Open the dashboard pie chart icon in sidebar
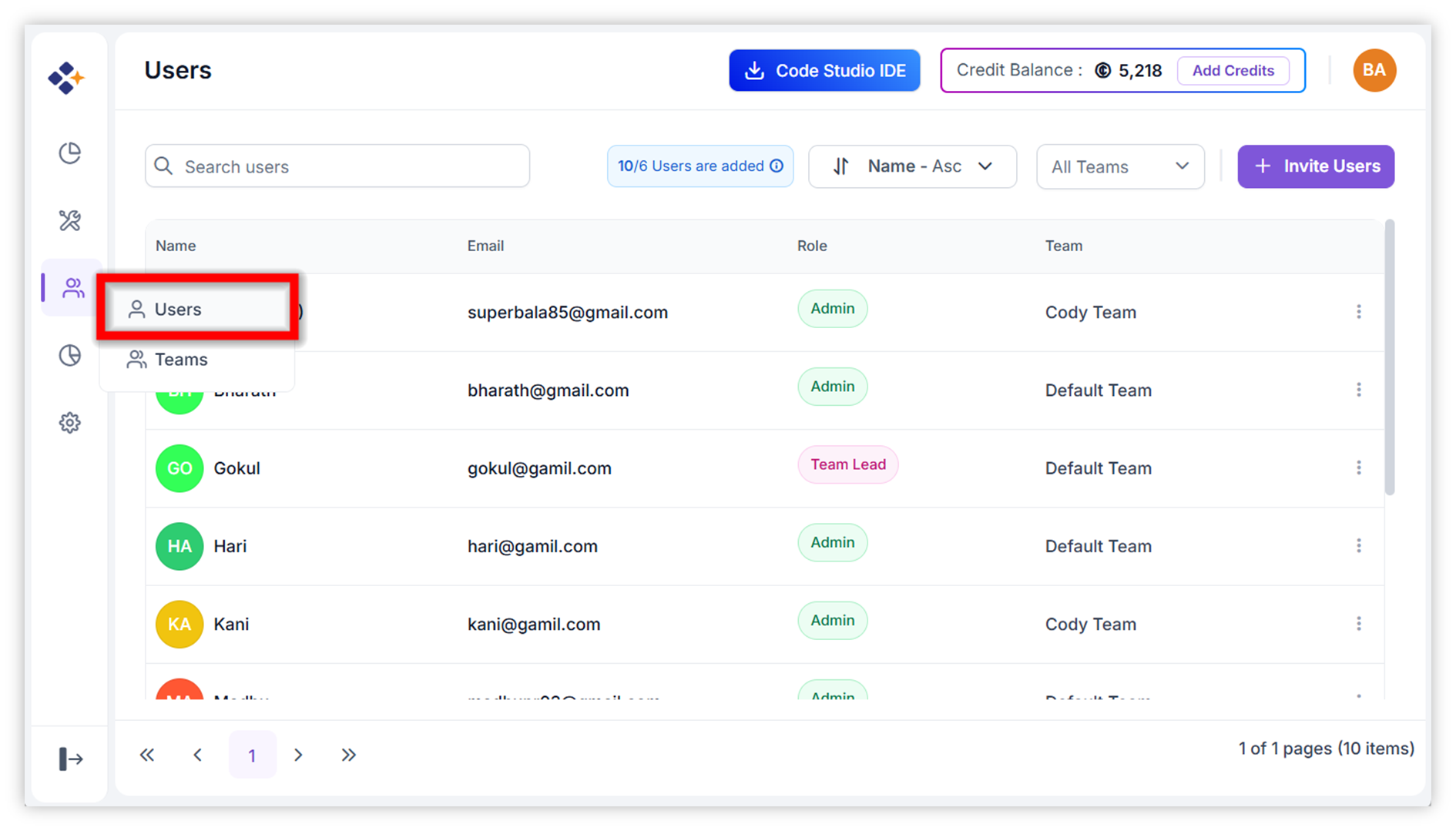1456x831 pixels. point(70,153)
